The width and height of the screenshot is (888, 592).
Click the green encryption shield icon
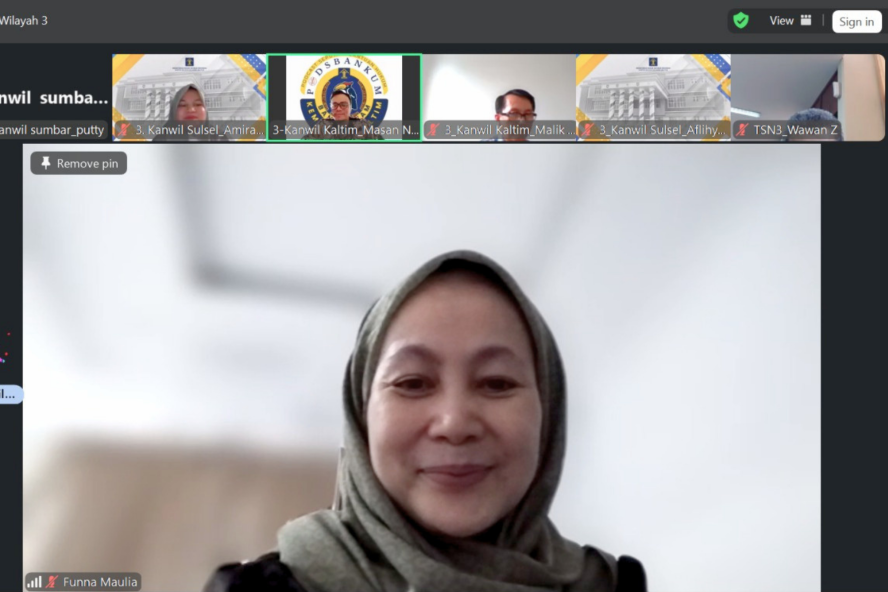[x=740, y=21]
